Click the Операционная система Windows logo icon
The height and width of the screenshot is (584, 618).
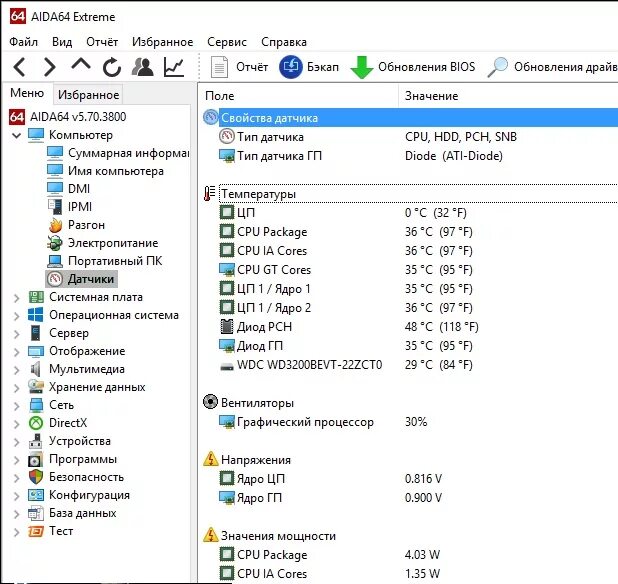[36, 315]
